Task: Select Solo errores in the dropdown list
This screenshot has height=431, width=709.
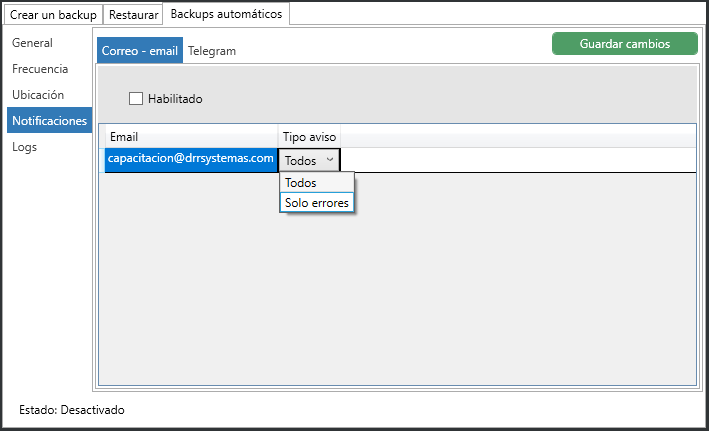Action: [x=316, y=203]
